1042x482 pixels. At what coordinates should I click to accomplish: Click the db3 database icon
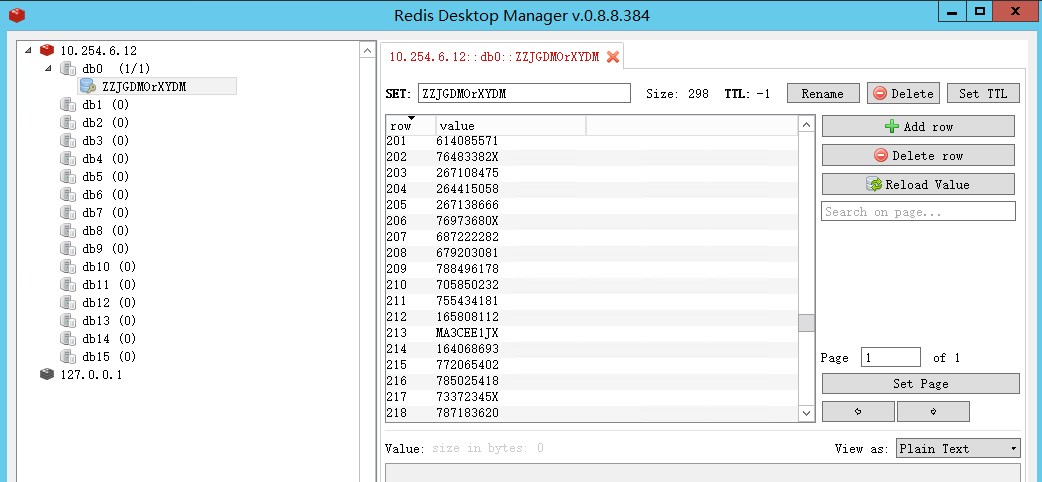click(68, 140)
